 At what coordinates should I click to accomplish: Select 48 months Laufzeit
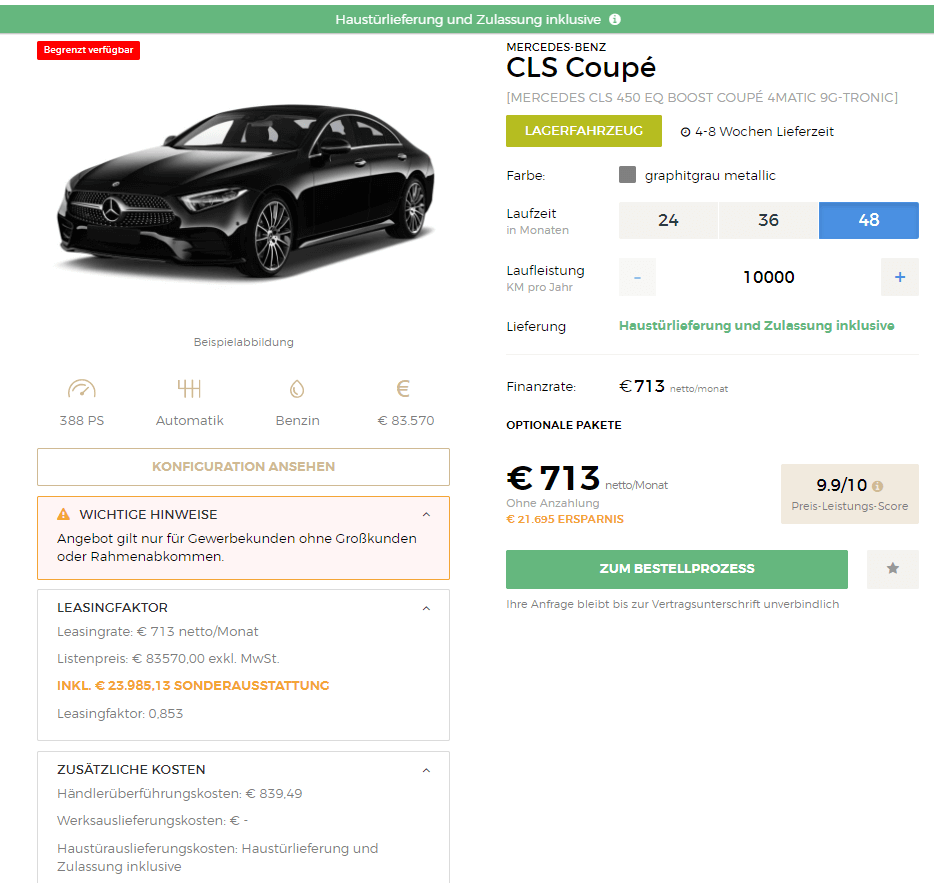[x=868, y=220]
